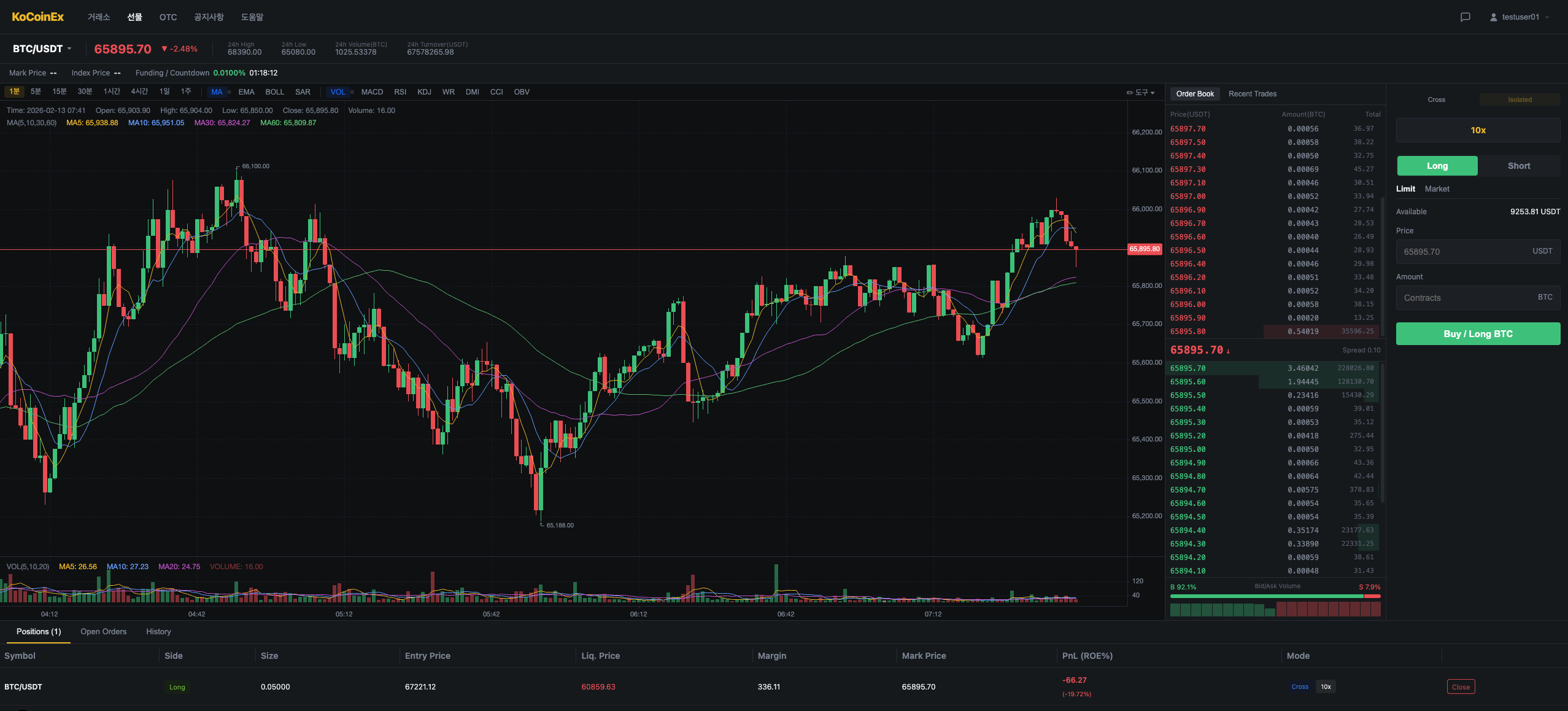
Task: Click the drawing tools pencil icon
Action: 1129,93
